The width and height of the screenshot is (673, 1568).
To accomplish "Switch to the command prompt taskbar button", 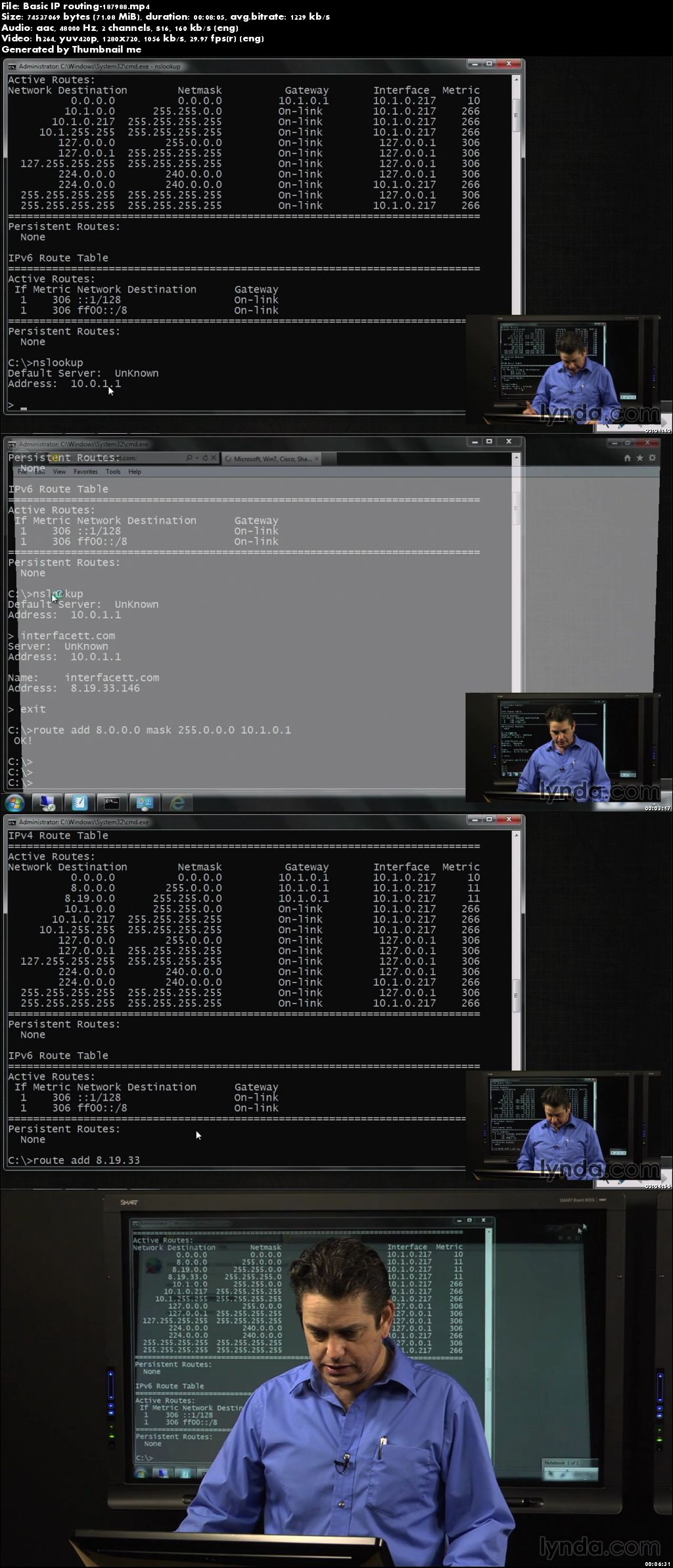I will click(112, 802).
